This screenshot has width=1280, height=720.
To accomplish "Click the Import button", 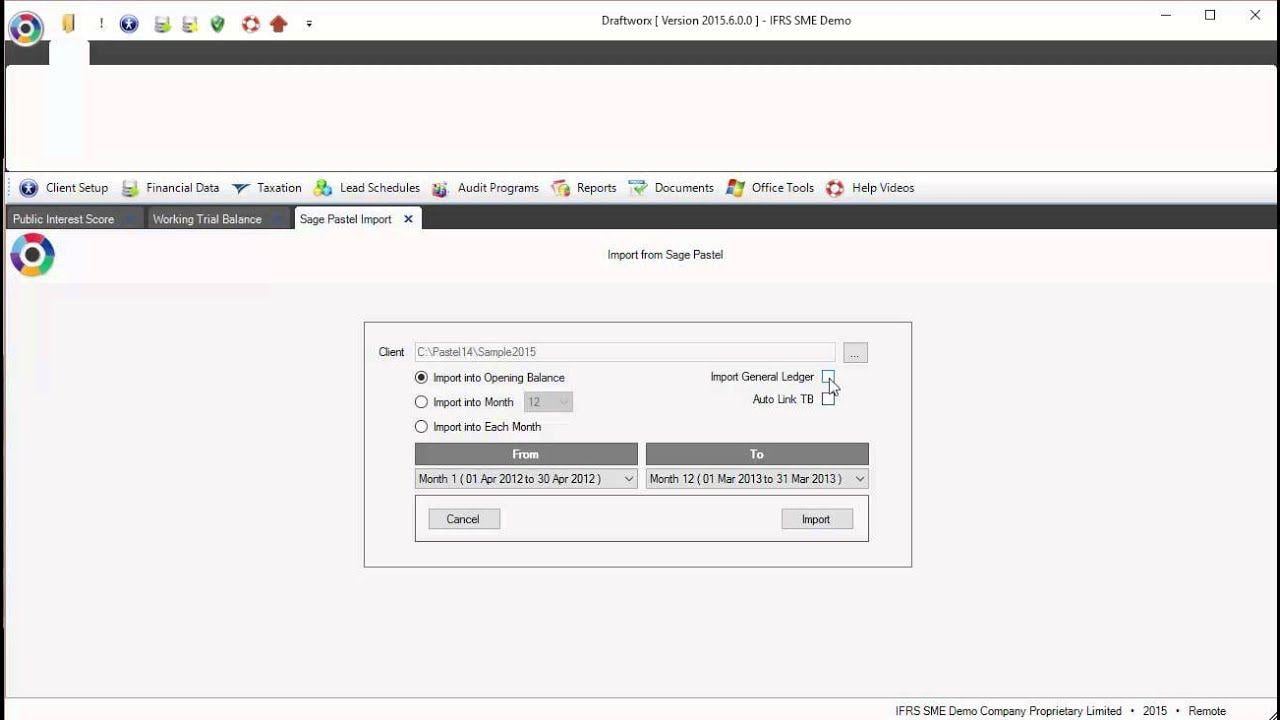I will pos(817,519).
